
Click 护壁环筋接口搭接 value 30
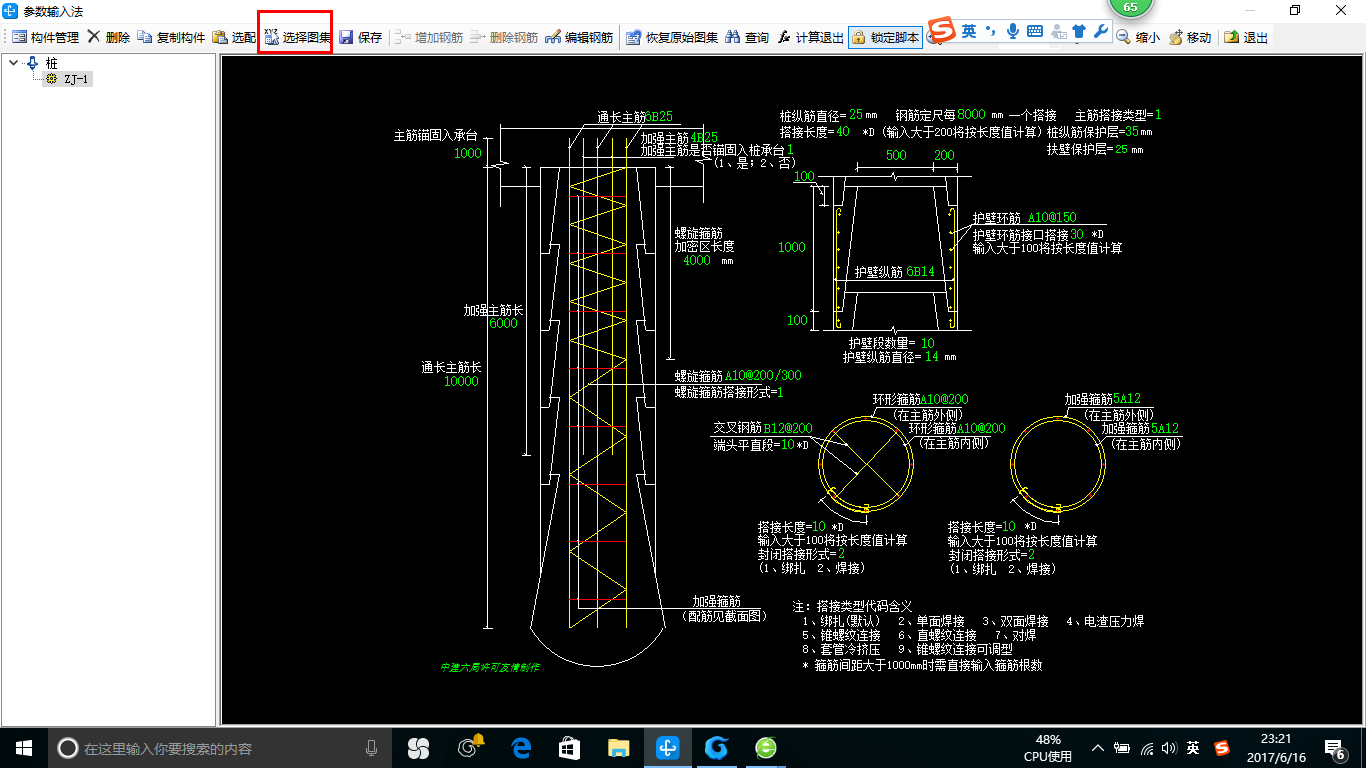(1077, 234)
